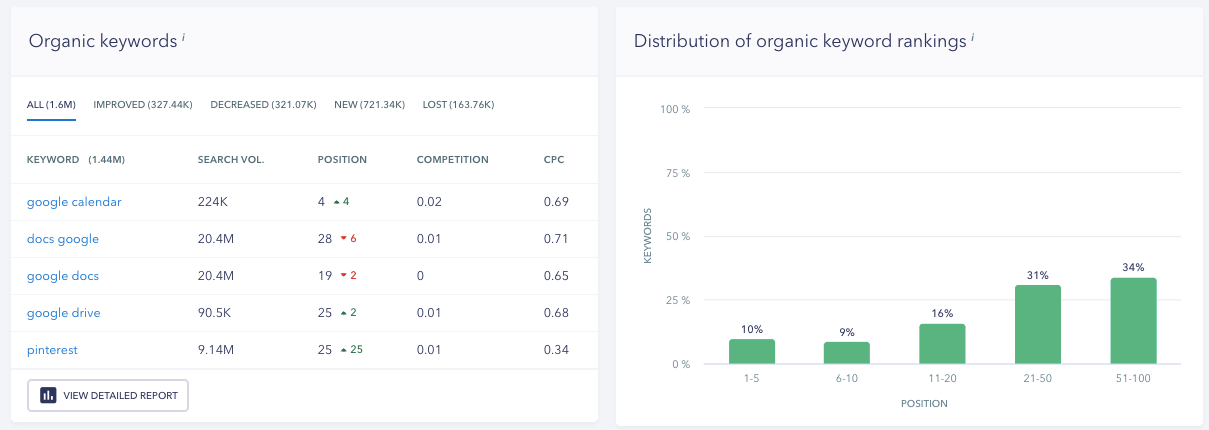Open the pinterest keyword link

pos(52,350)
